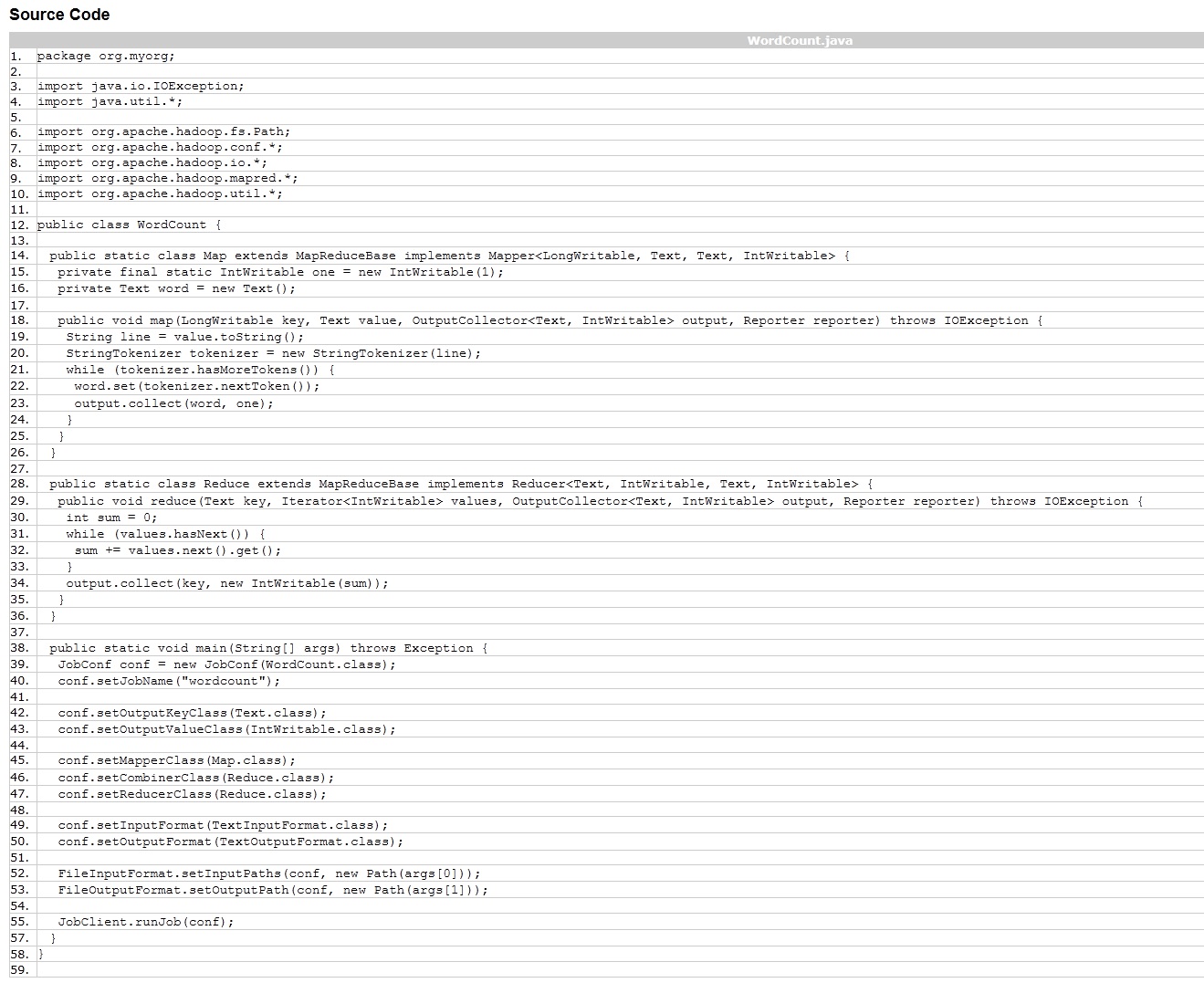Click the 'import java.util.*;' line

[110, 101]
